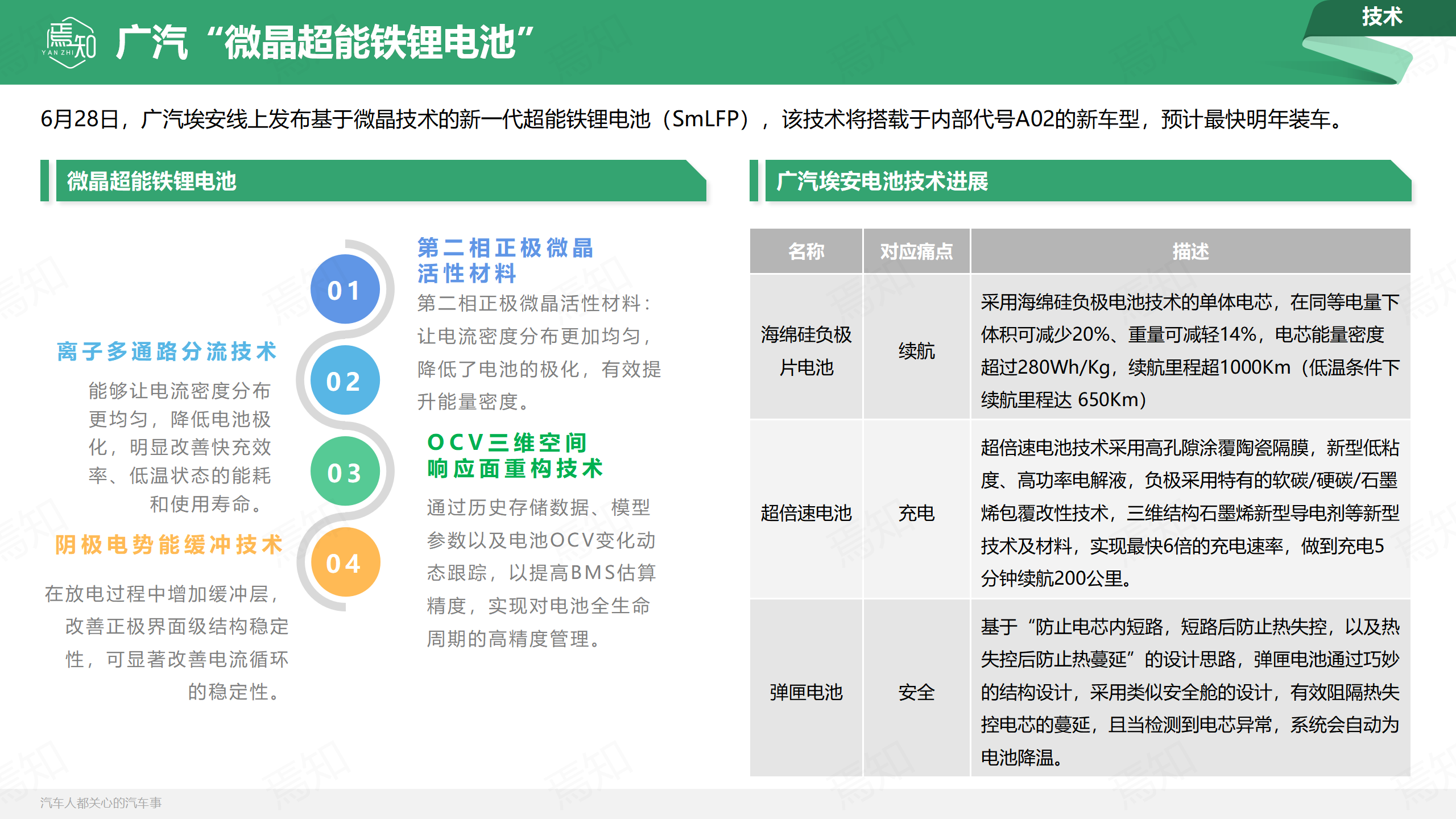The height and width of the screenshot is (819, 1456).
Task: Click the heading 离子多通路分流技术
Action: [167, 351]
